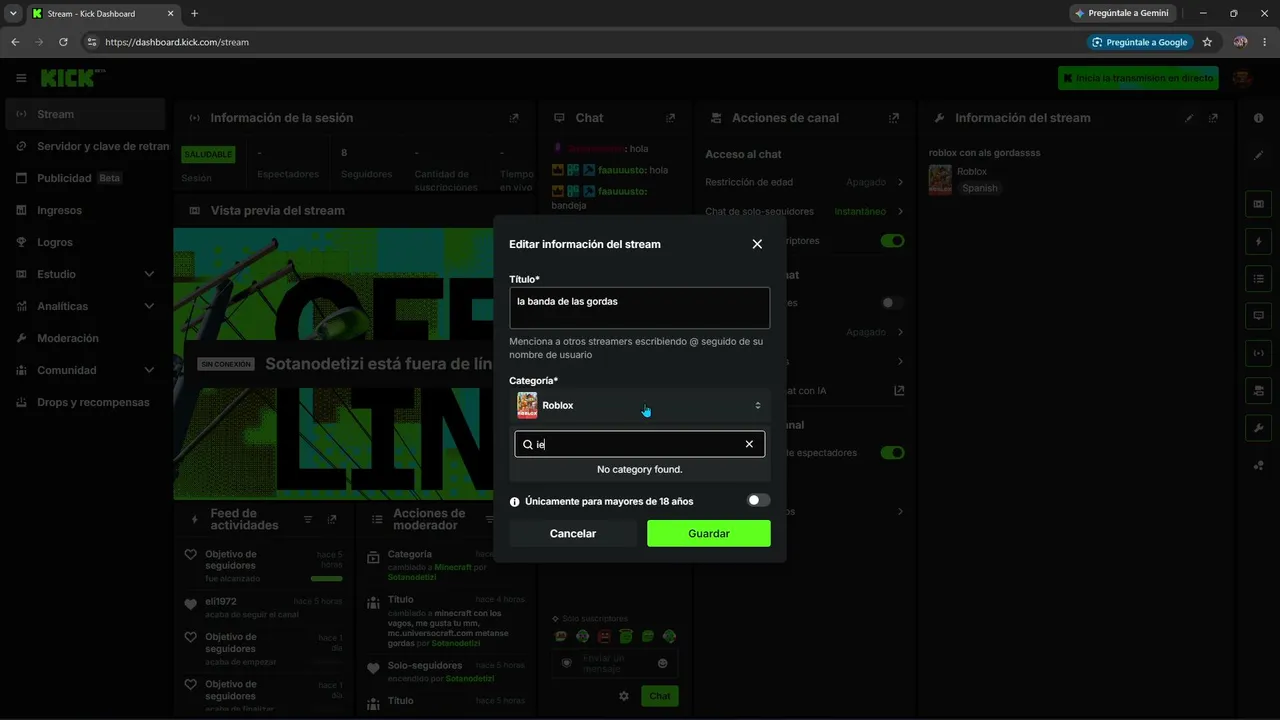This screenshot has width=1280, height=720.
Task: Click the Enviar un mensaje field
Action: [615, 664]
